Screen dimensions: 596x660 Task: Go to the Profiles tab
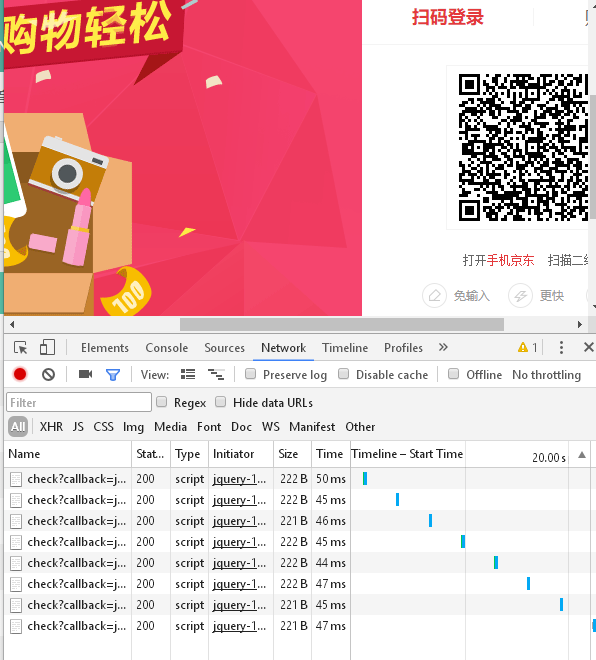click(x=403, y=348)
